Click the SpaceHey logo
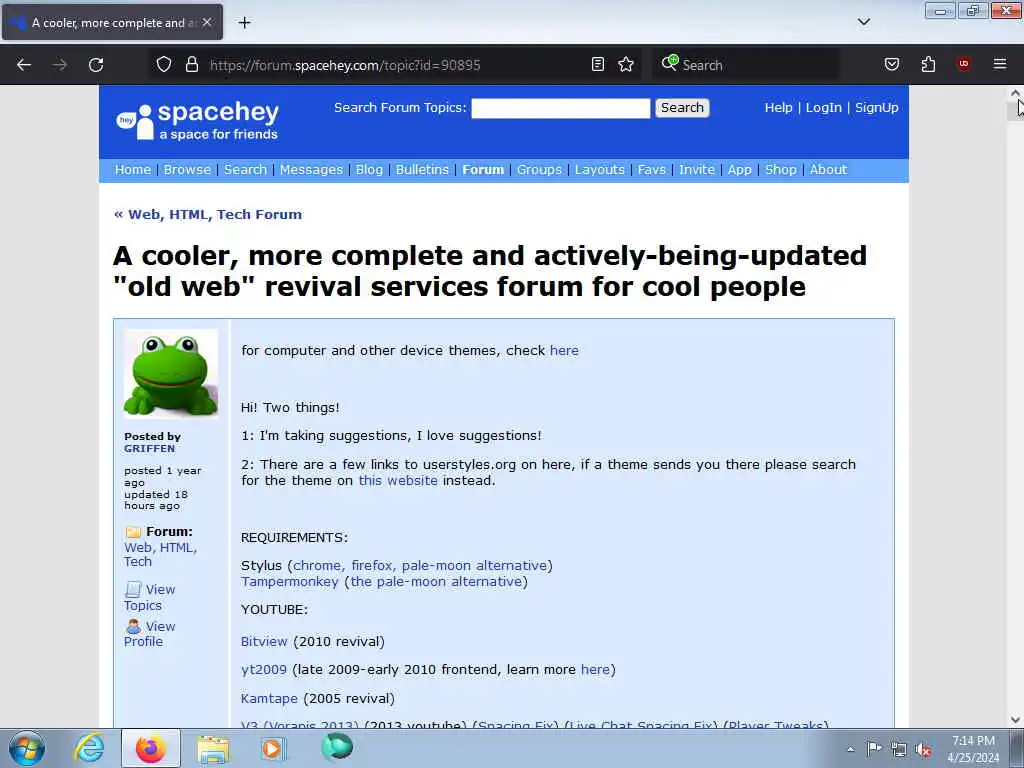 pos(197,121)
